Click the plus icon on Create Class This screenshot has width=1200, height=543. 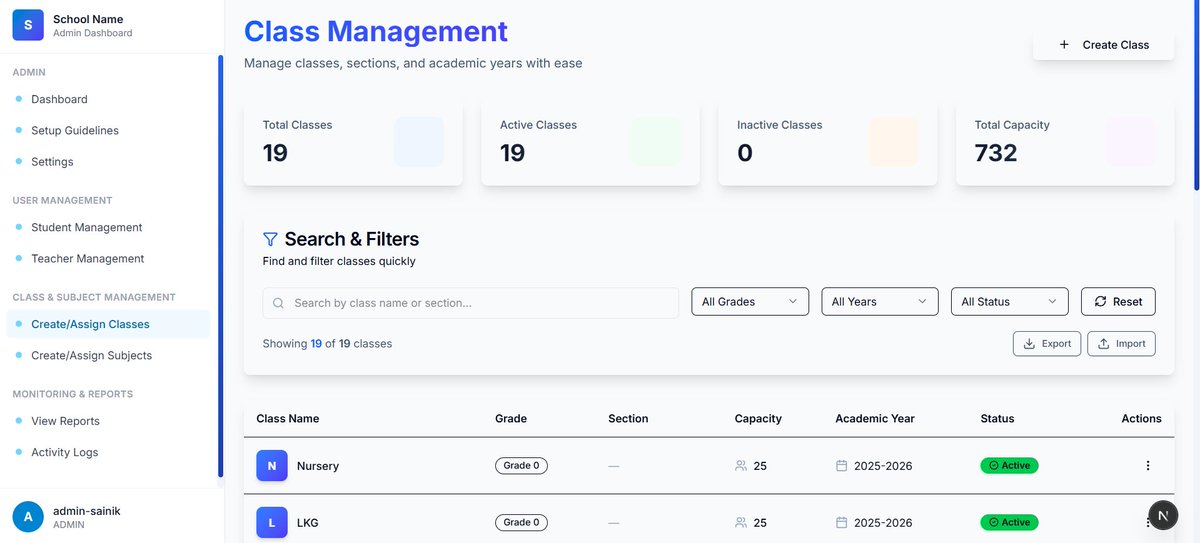point(1064,45)
